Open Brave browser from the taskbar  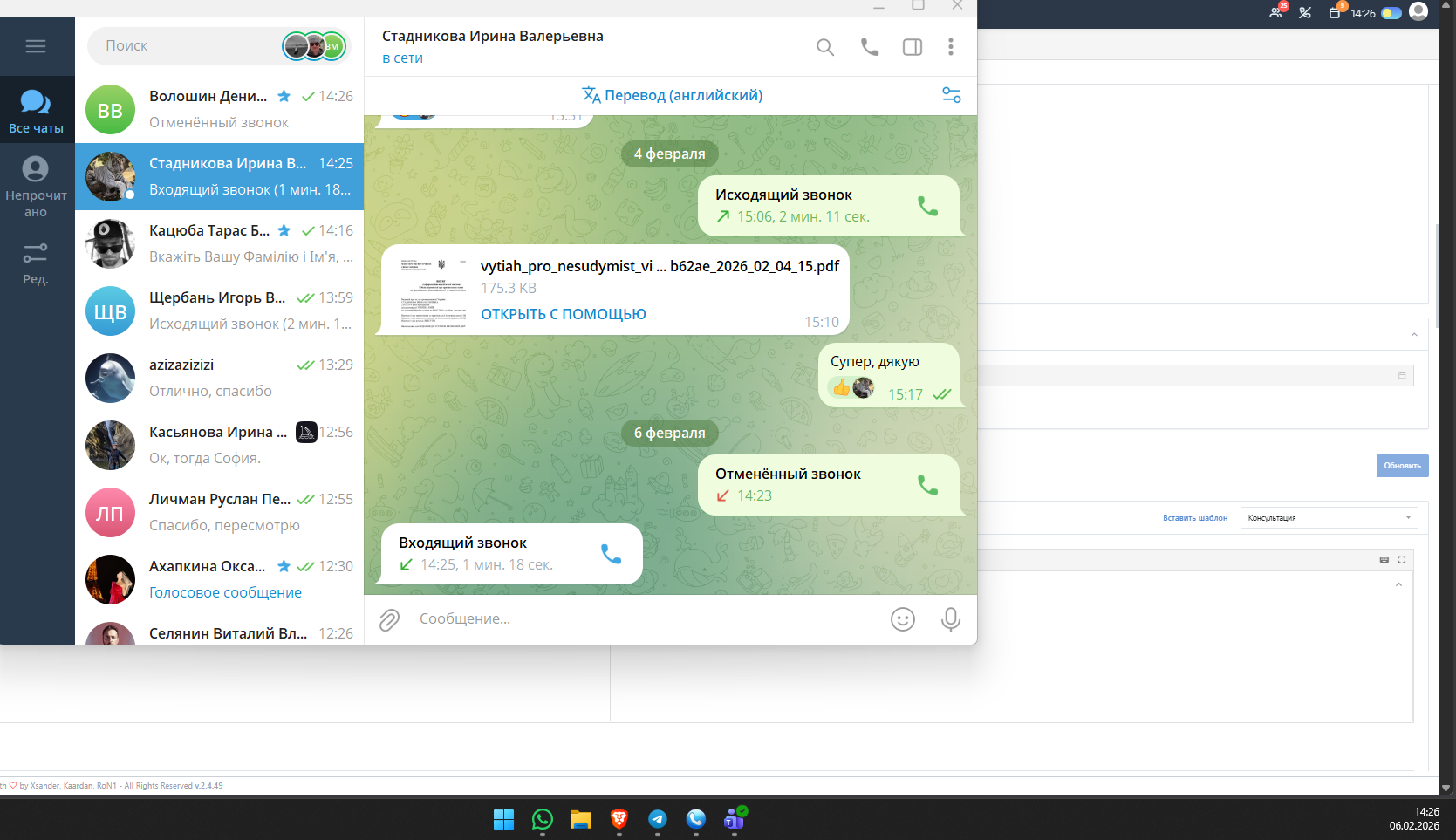click(619, 819)
